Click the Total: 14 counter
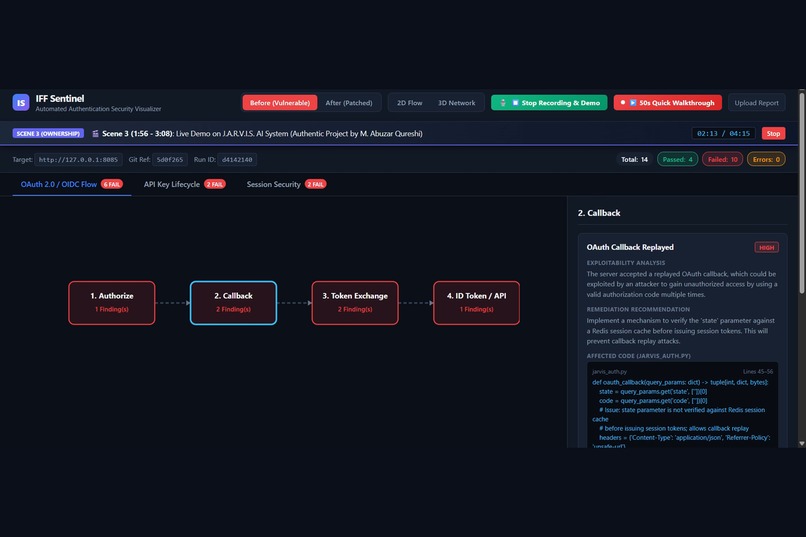Screen dimensions: 806x537 (634, 159)
